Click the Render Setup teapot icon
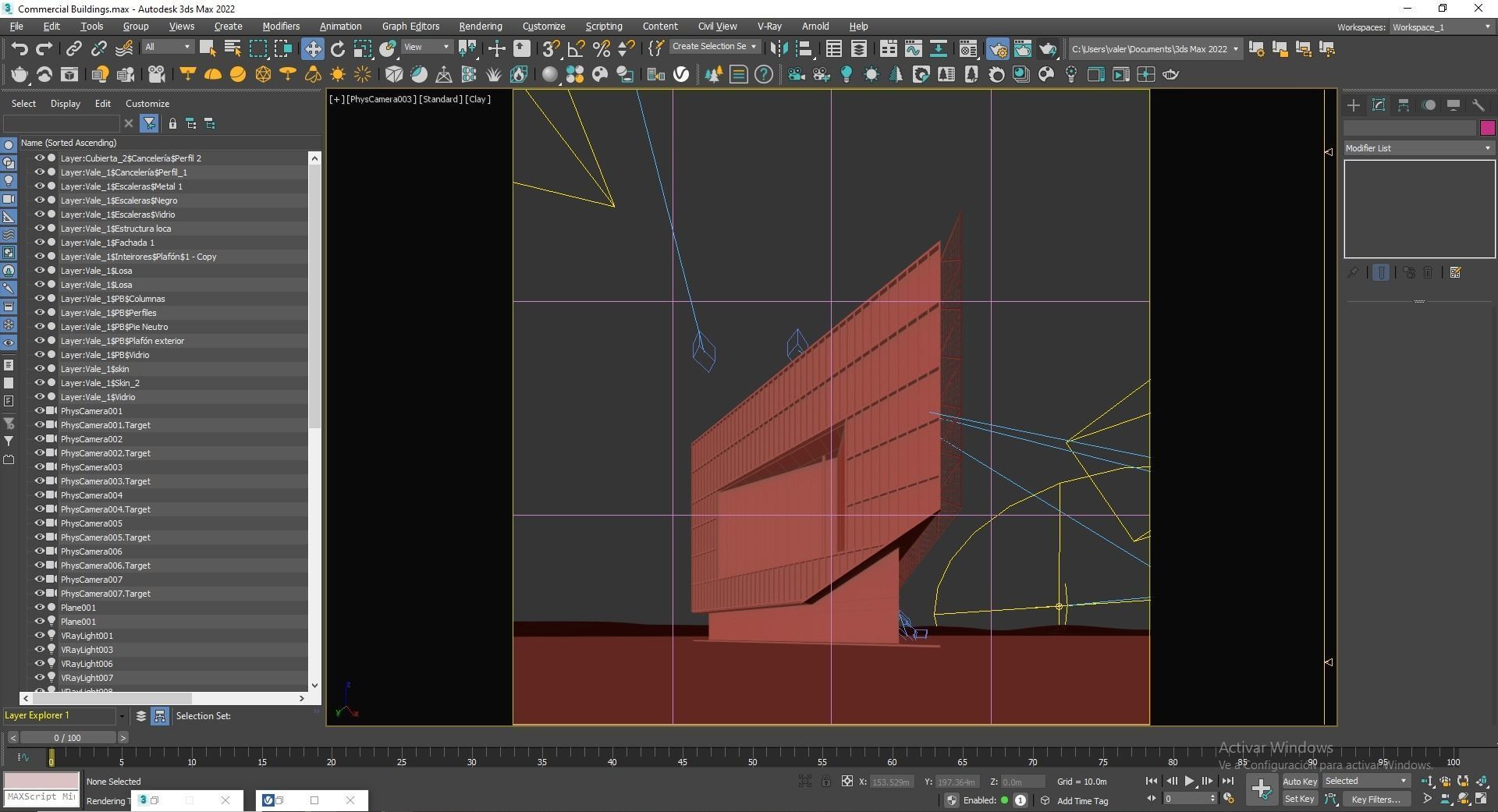1498x812 pixels. [998, 49]
